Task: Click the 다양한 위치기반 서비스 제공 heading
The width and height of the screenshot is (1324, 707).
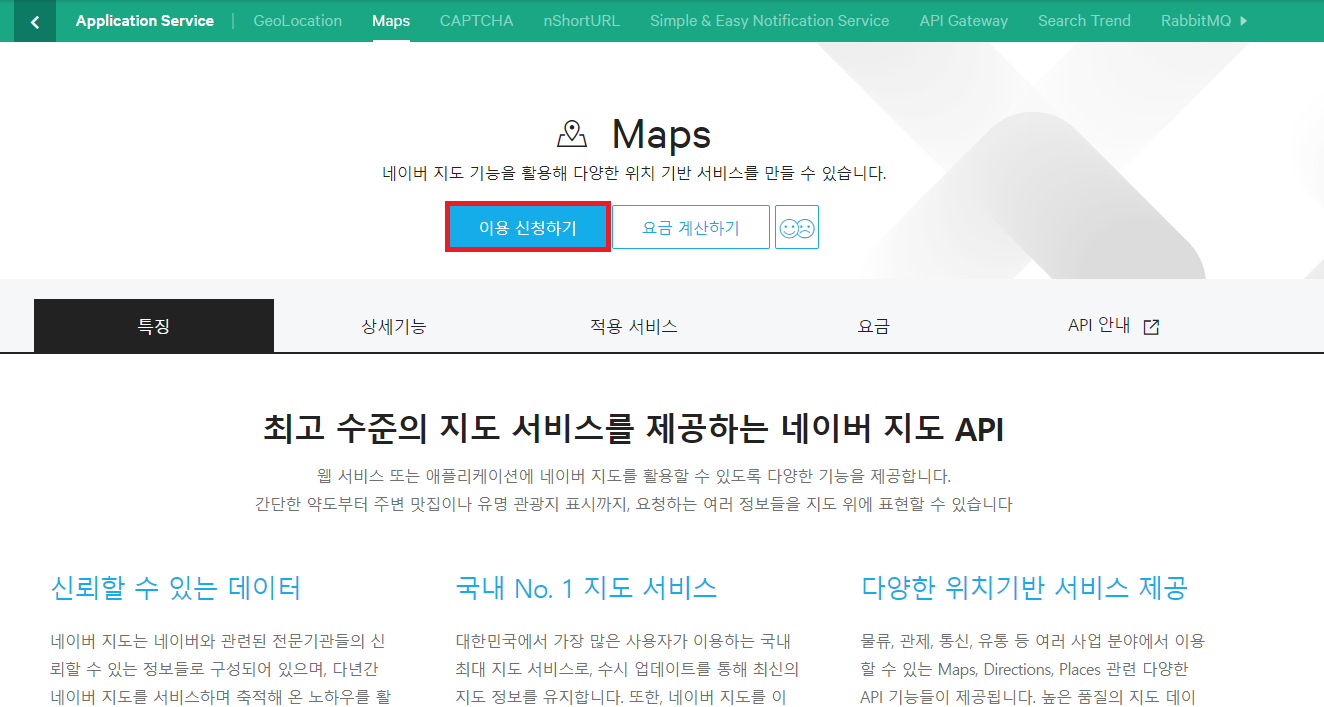Action: click(1024, 587)
